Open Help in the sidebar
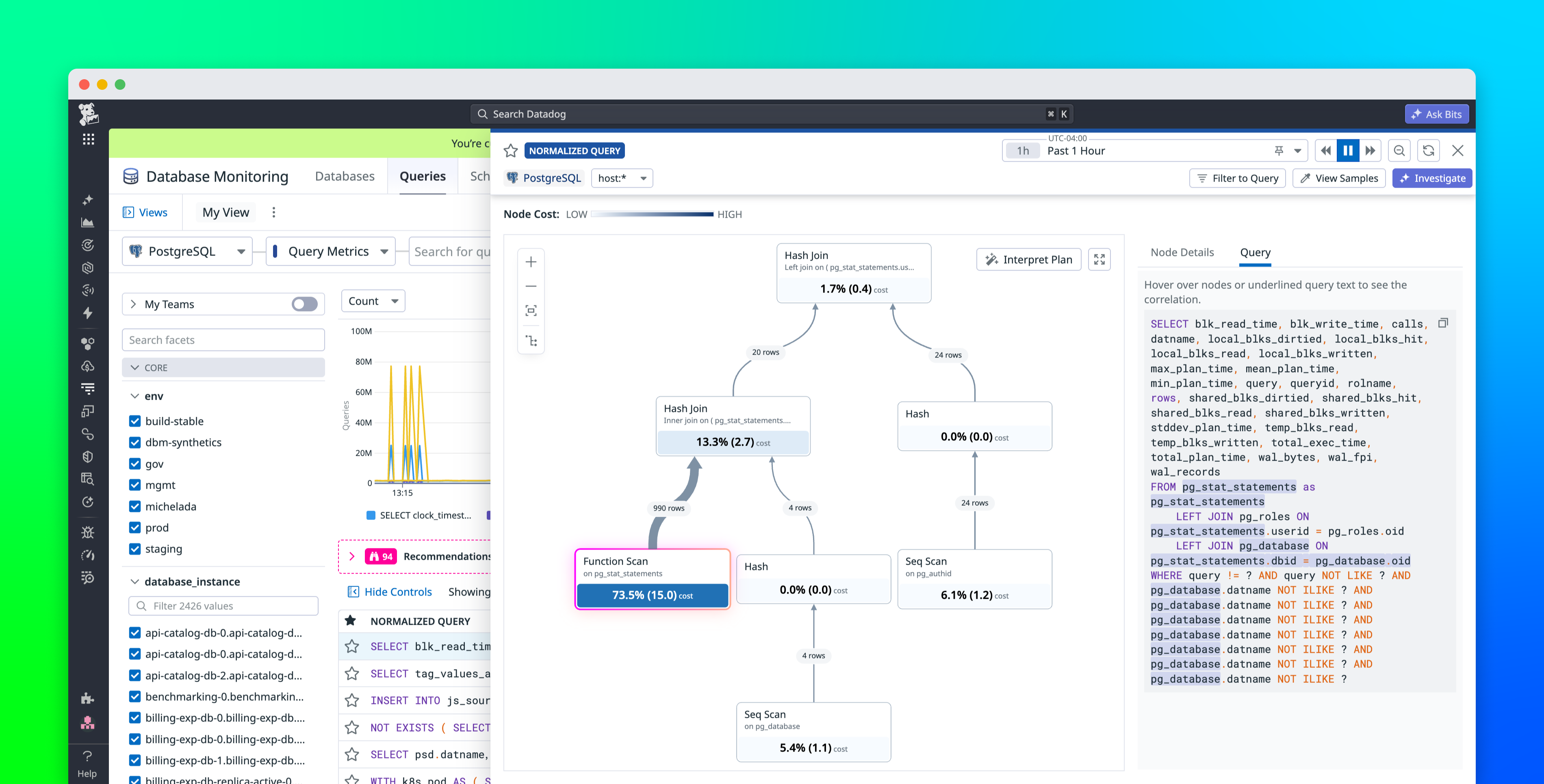This screenshot has height=784, width=1544. [87, 764]
